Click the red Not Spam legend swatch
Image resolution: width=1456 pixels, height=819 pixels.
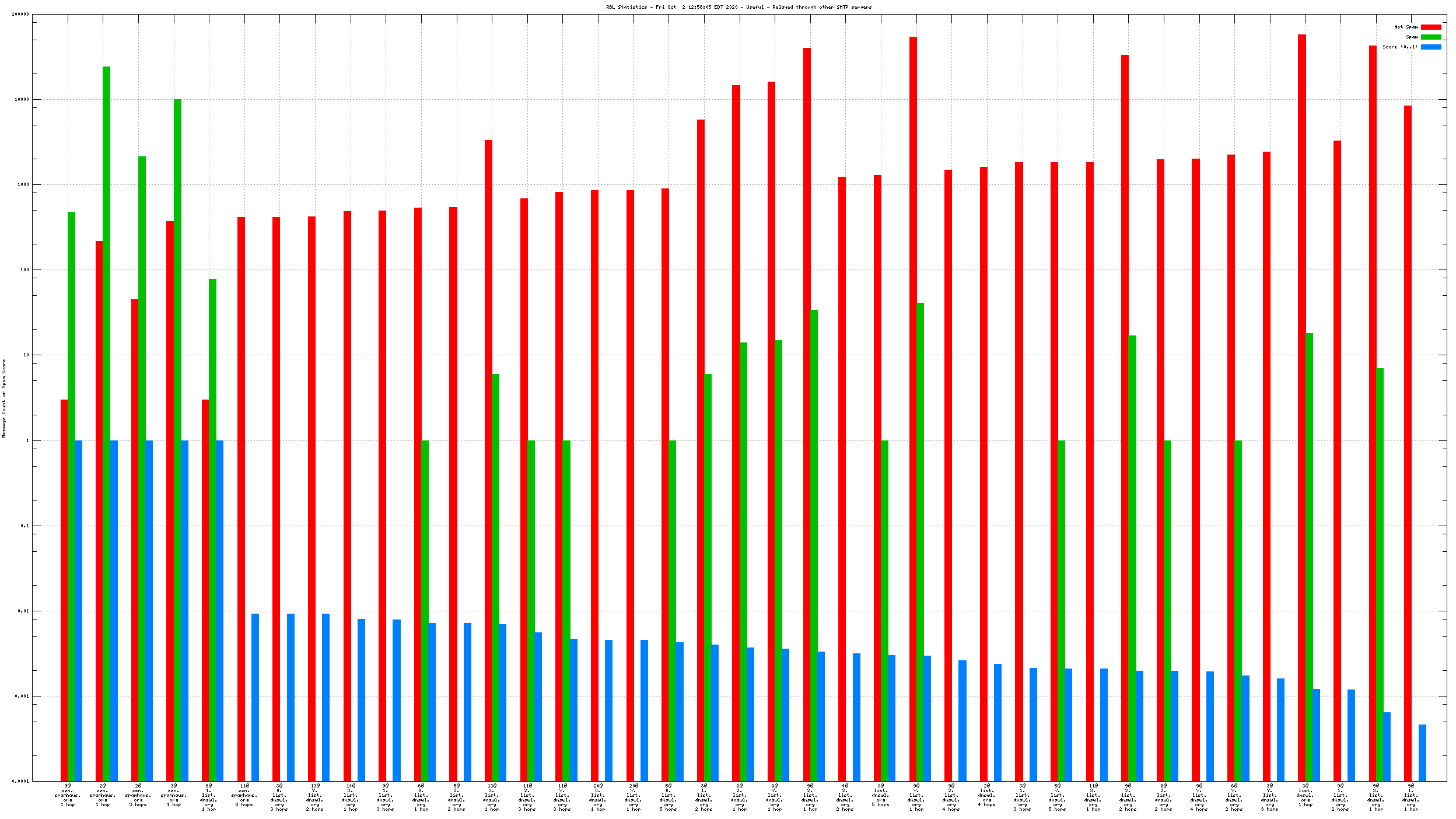pyautogui.click(x=1430, y=27)
